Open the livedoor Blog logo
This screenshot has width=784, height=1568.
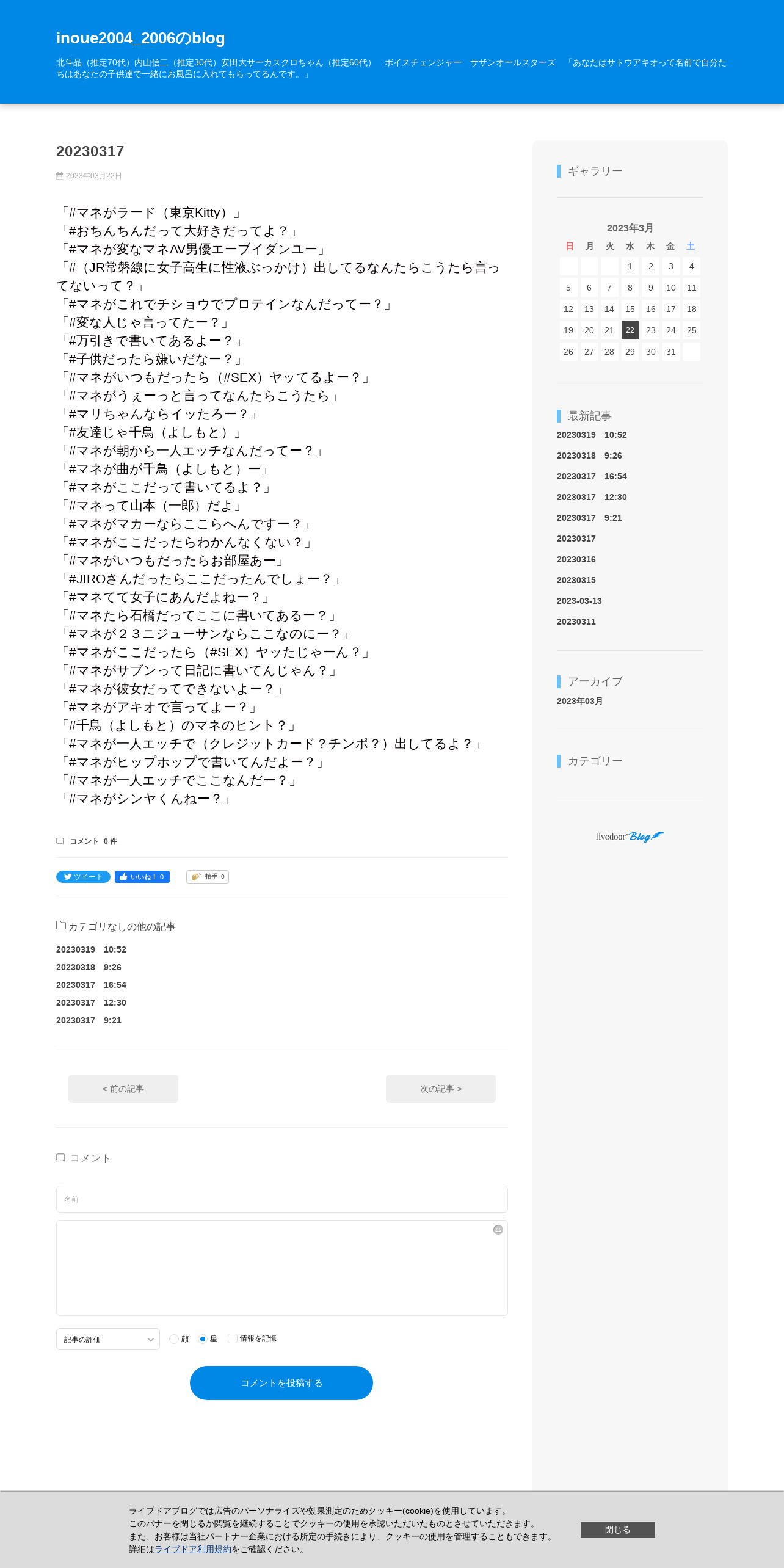point(630,837)
